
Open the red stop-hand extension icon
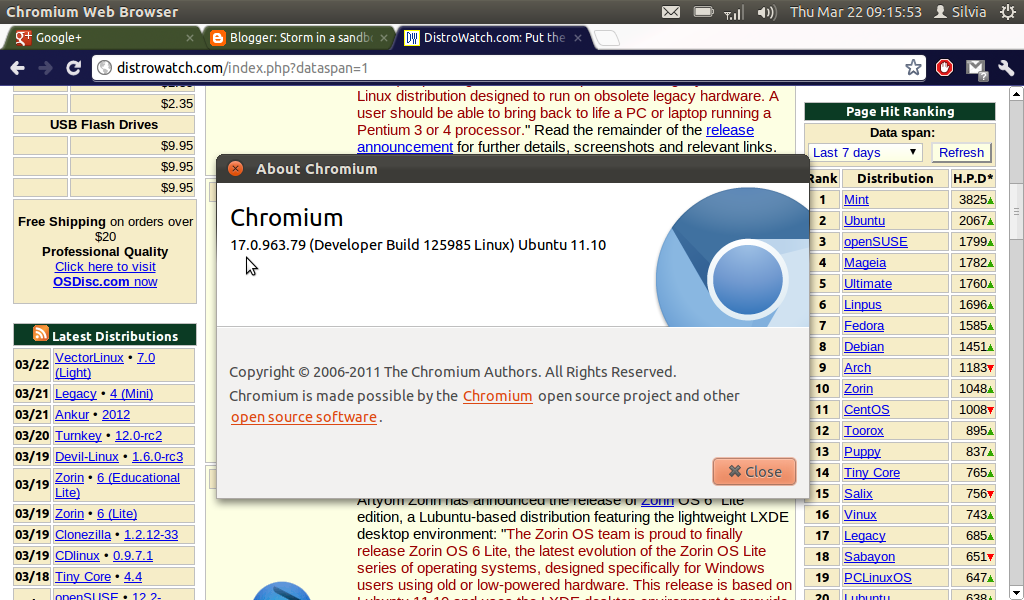(944, 67)
